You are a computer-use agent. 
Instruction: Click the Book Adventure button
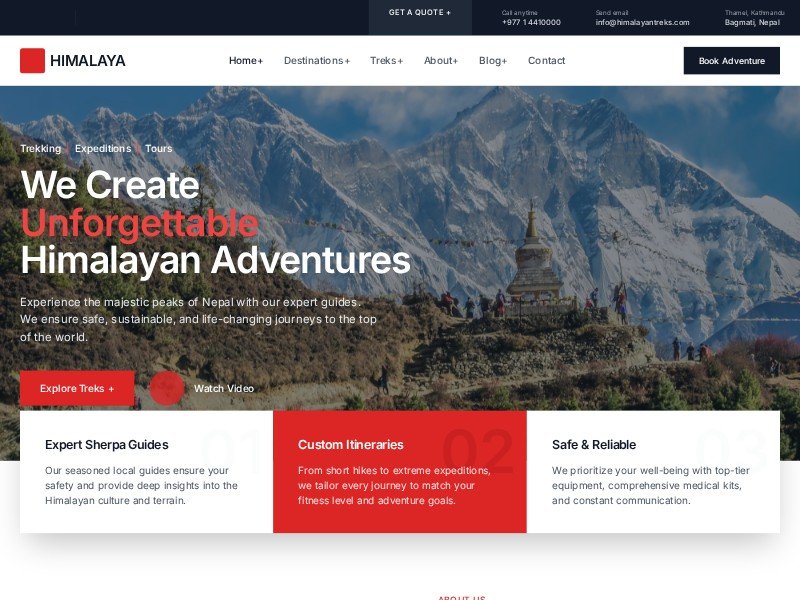point(732,61)
